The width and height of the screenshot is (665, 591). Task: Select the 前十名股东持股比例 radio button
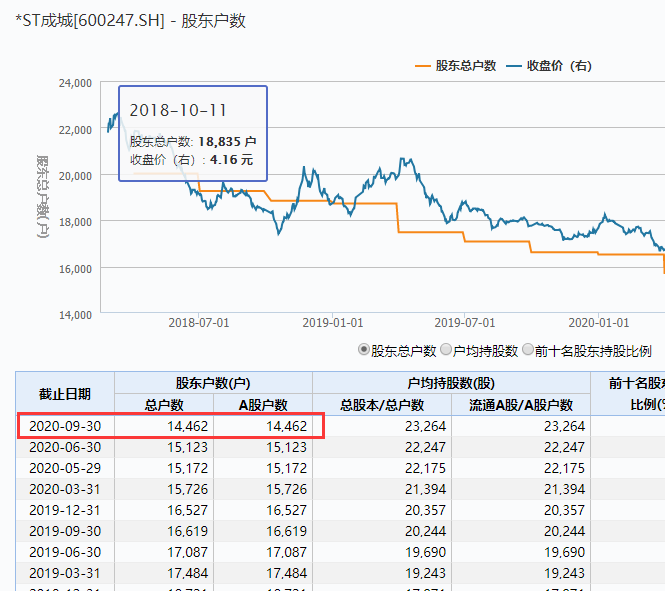click(x=528, y=350)
